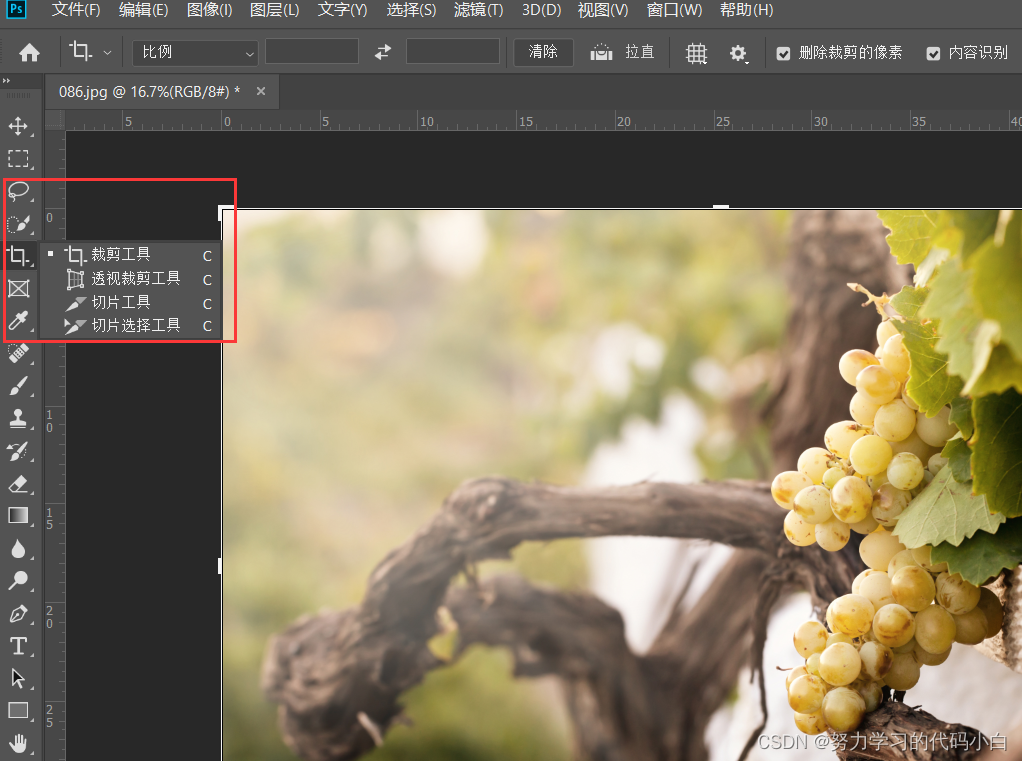This screenshot has width=1022, height=761.
Task: Open the 图层(L) menu
Action: 274,10
